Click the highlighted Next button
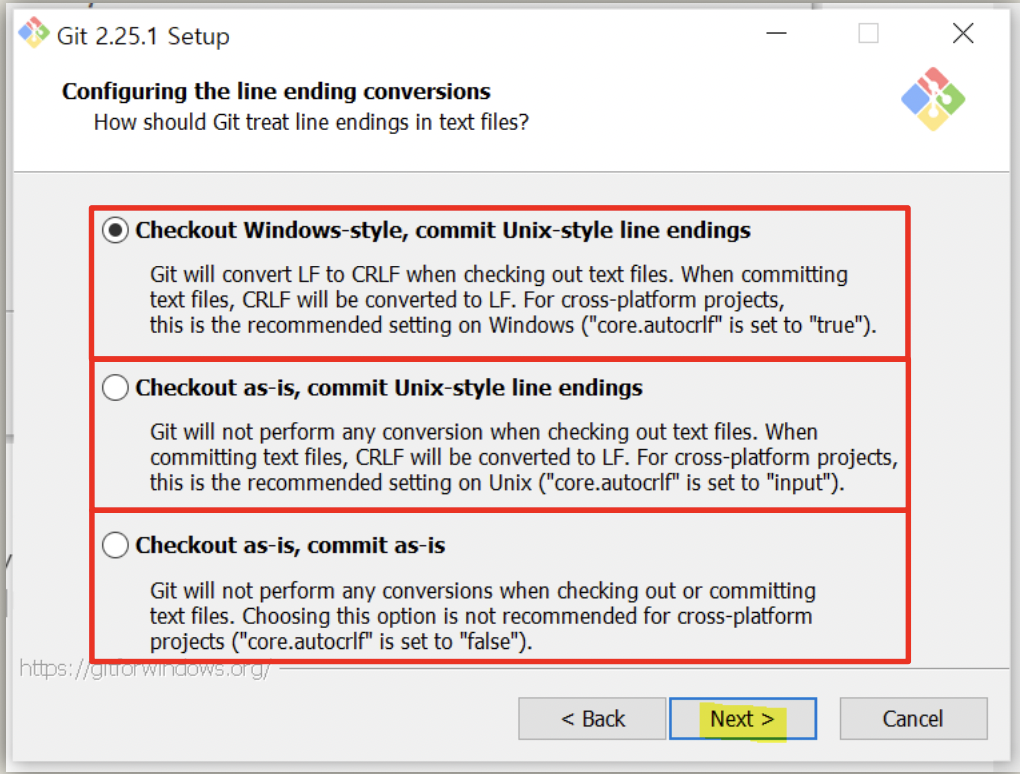The image size is (1020, 774). click(743, 719)
